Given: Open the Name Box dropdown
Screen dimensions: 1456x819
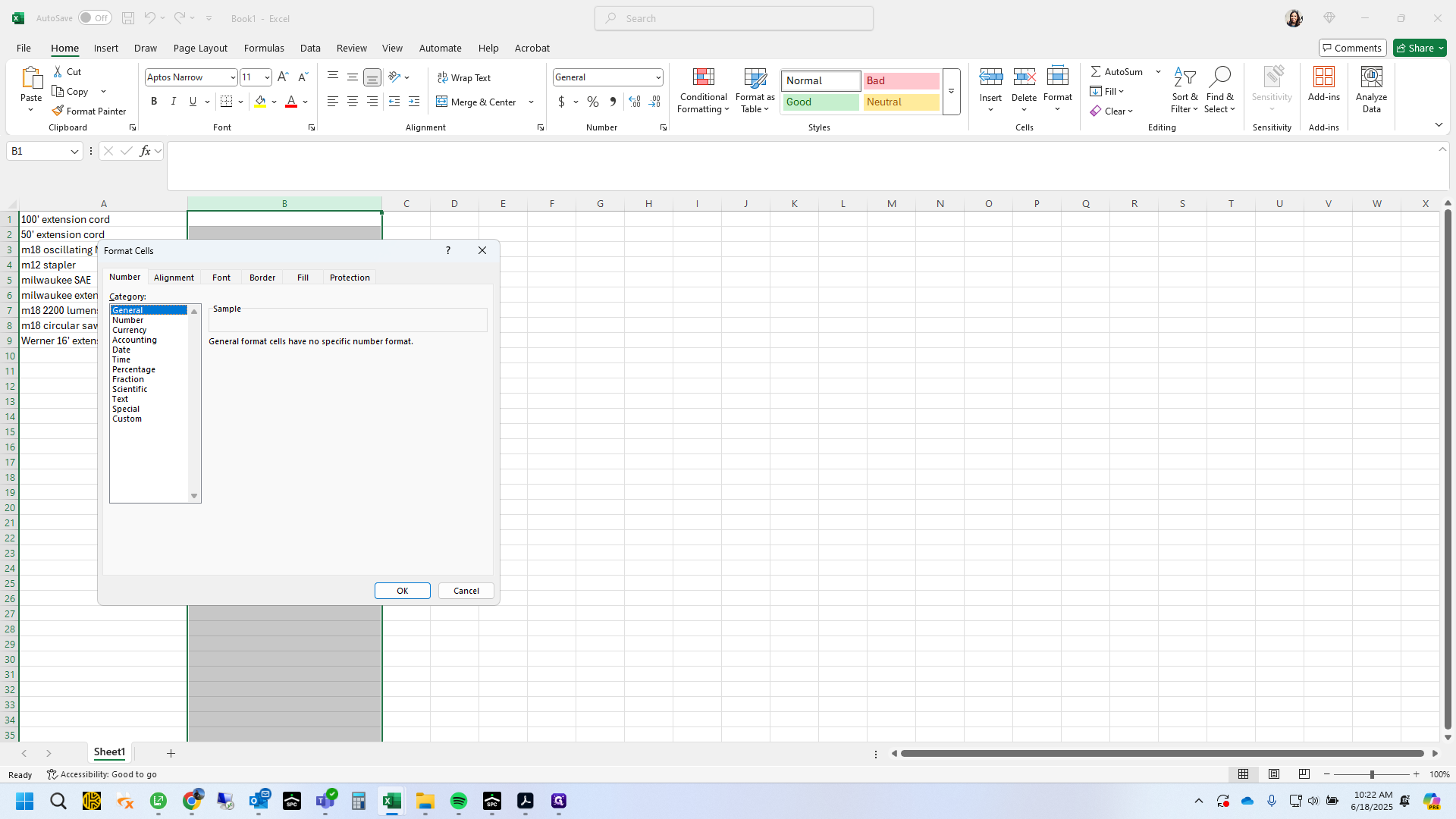Looking at the screenshot, I should [x=74, y=151].
